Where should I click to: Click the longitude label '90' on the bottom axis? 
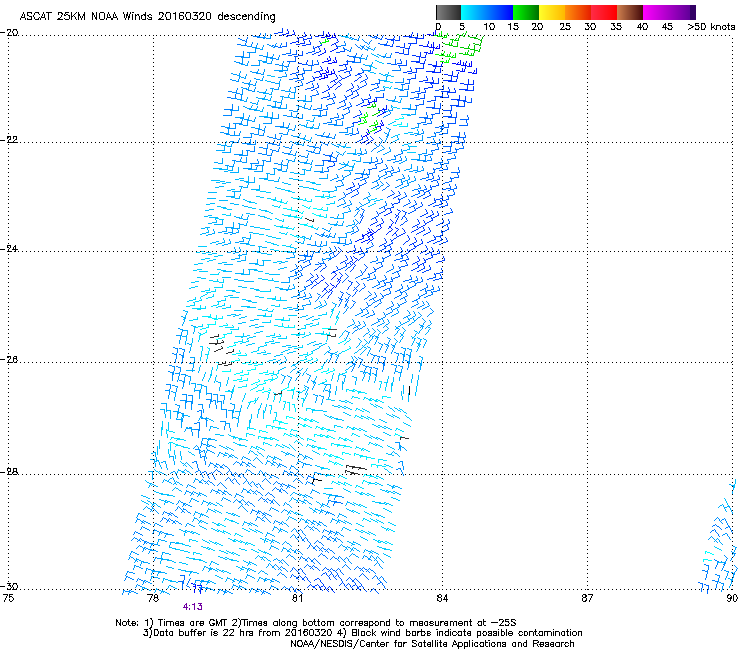coord(732,598)
